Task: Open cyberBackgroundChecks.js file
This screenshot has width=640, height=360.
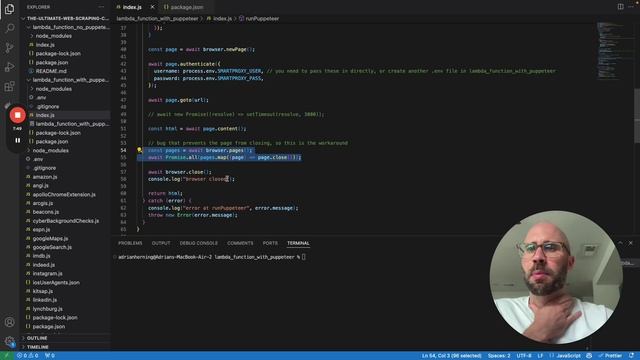Action: [65, 221]
